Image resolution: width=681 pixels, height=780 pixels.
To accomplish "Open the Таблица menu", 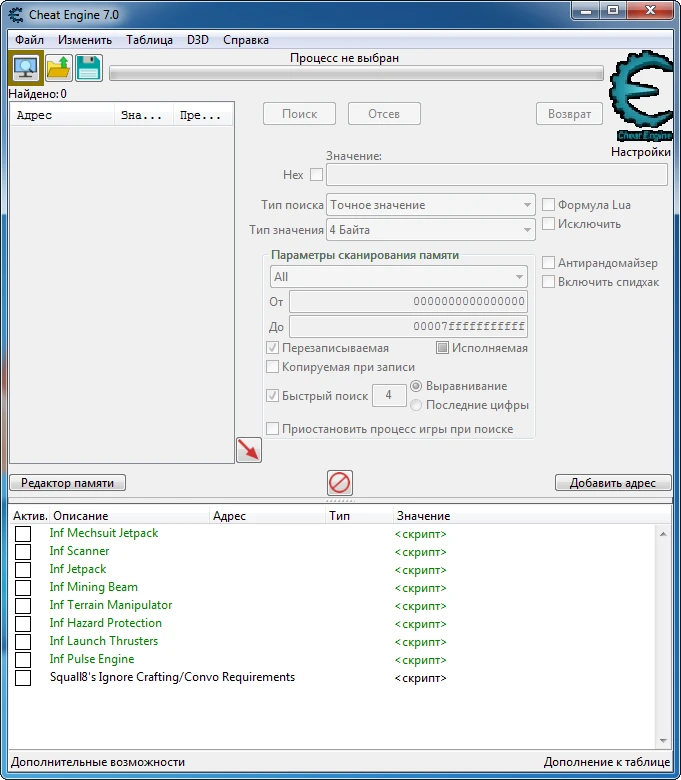I will 149,40.
